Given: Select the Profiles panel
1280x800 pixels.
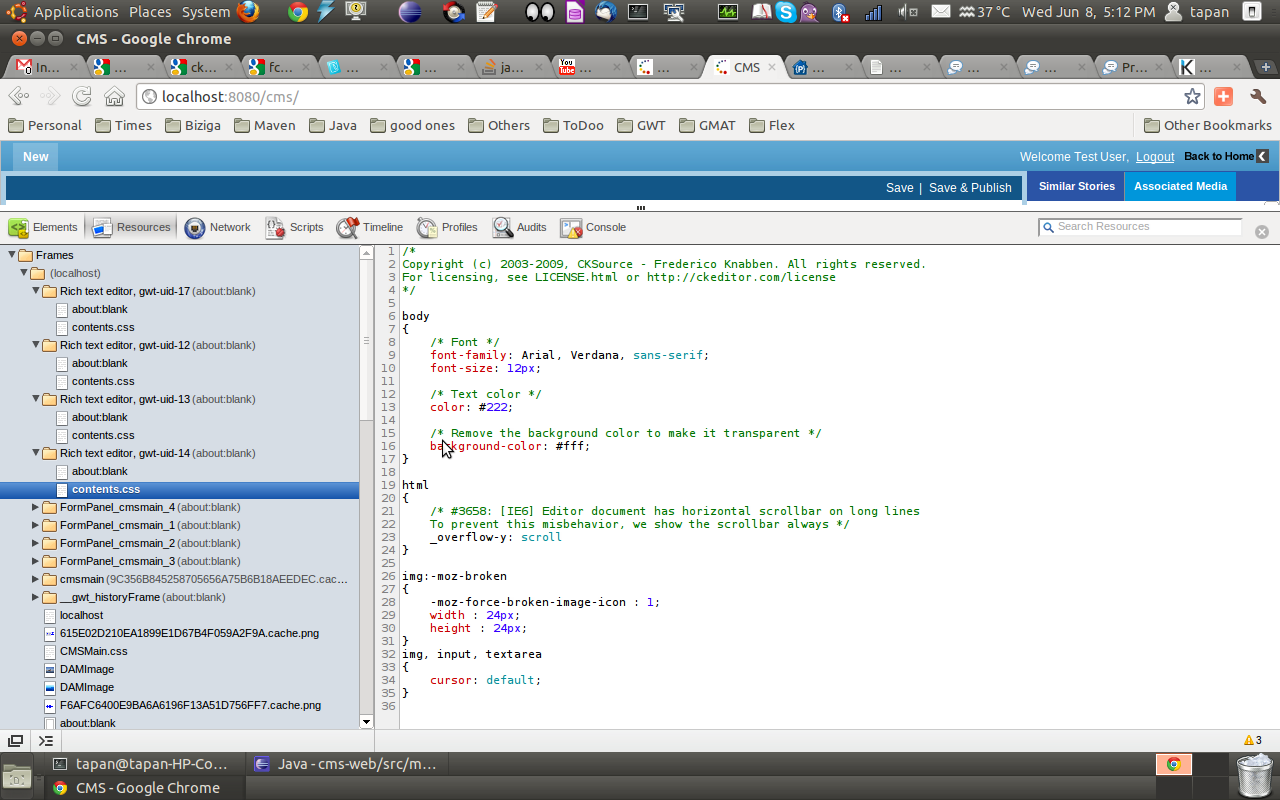Looking at the screenshot, I should coord(447,228).
